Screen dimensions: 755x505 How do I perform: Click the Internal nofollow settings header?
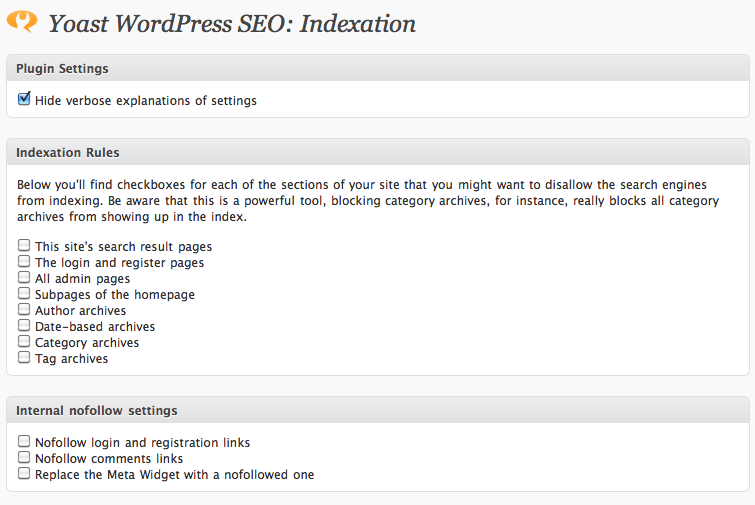tap(378, 410)
